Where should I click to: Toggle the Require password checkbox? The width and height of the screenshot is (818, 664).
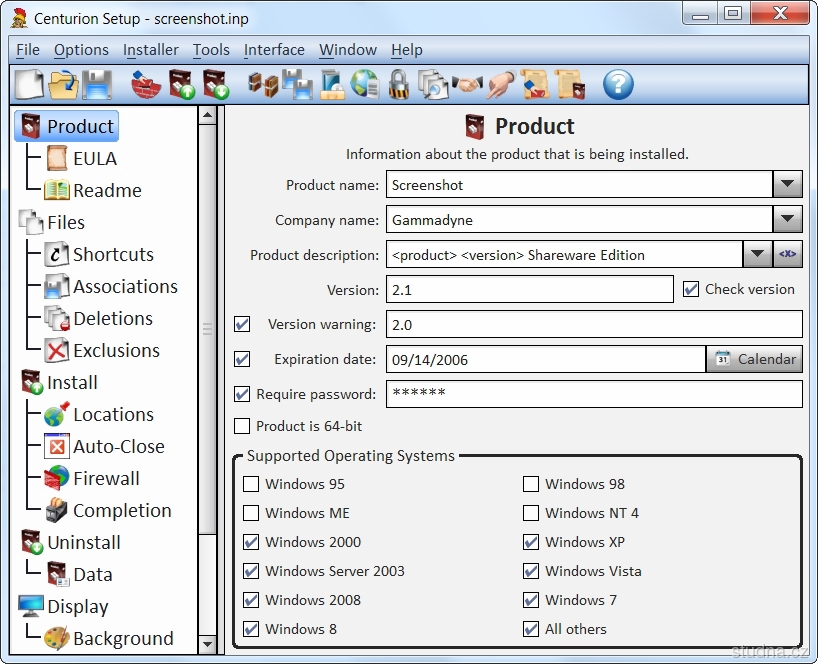coord(242,394)
